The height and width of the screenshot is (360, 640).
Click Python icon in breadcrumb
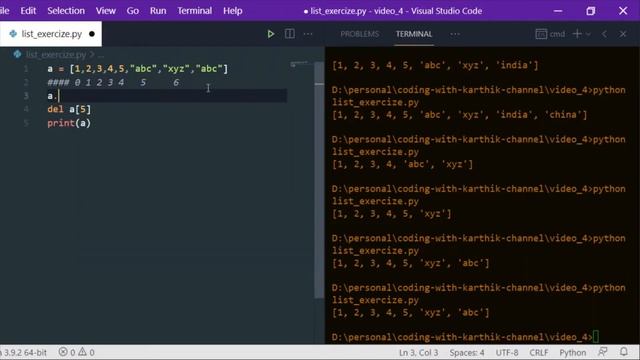(17, 54)
